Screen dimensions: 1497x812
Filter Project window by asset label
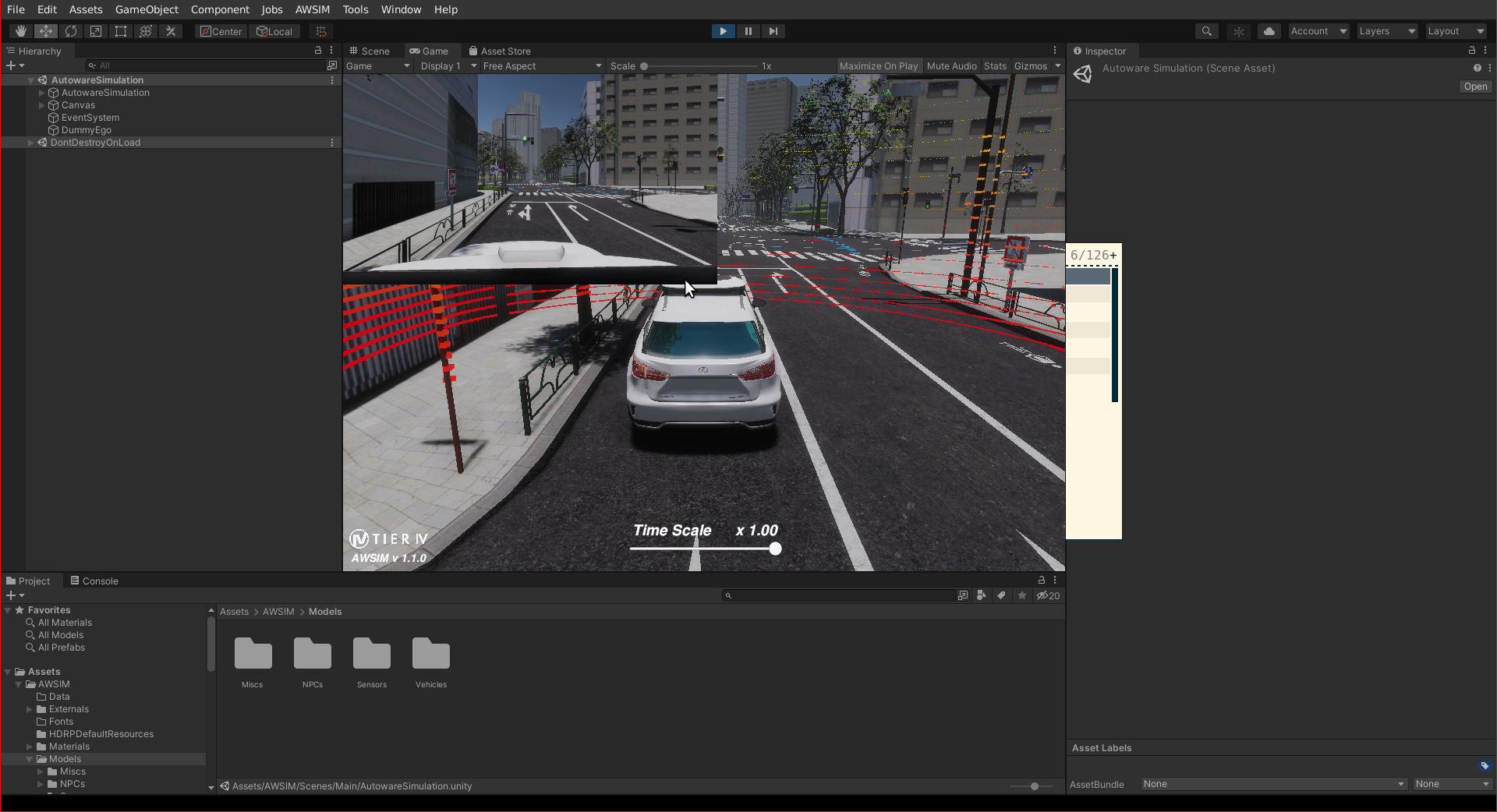(x=1001, y=595)
